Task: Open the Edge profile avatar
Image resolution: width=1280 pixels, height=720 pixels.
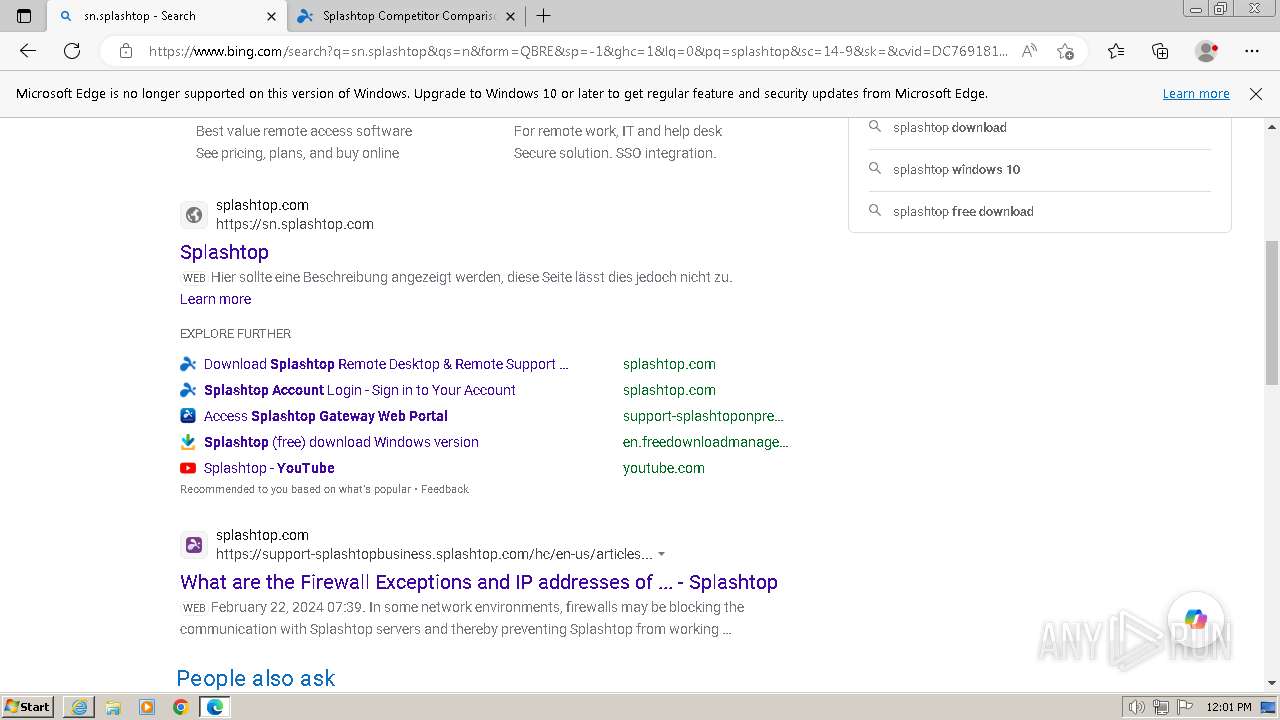Action: coord(1207,51)
